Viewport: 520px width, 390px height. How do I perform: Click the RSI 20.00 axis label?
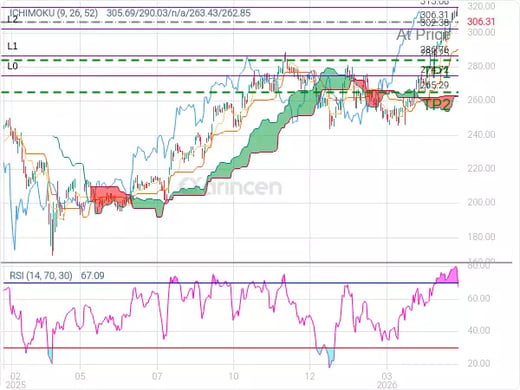tap(479, 363)
